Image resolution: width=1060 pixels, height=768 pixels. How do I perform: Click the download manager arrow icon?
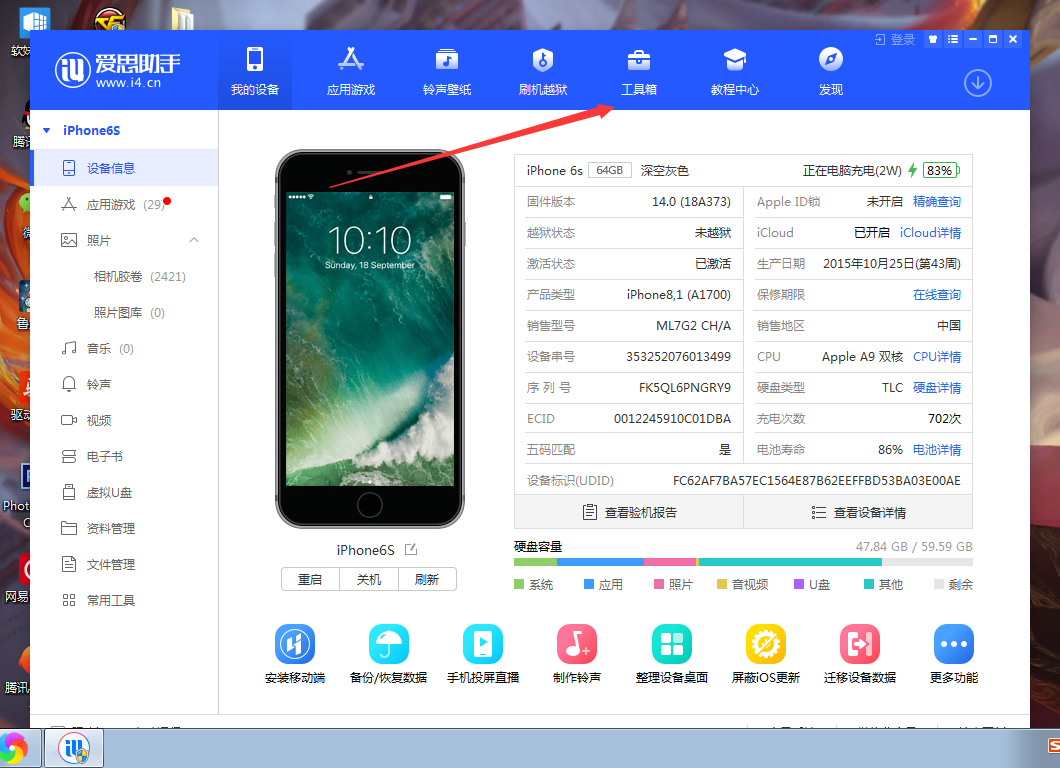click(978, 83)
